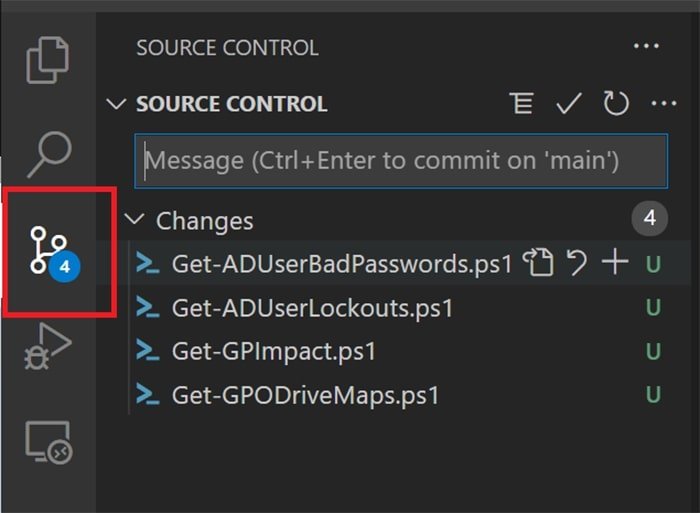The image size is (700, 513).
Task: Click the Changes count badge showing 4
Action: pyautogui.click(x=649, y=218)
